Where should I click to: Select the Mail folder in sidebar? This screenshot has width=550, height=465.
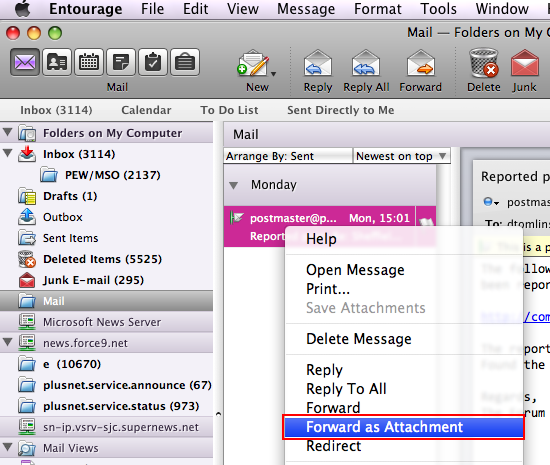coord(106,301)
